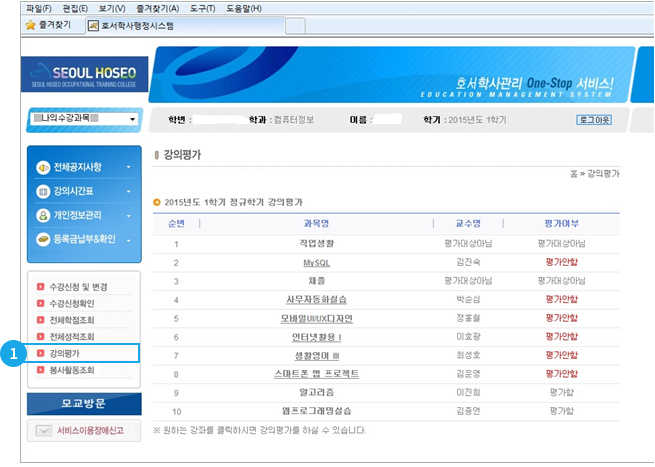Open the 스마트폰 앱 프로젝트 course link
The image size is (655, 467).
[316, 373]
